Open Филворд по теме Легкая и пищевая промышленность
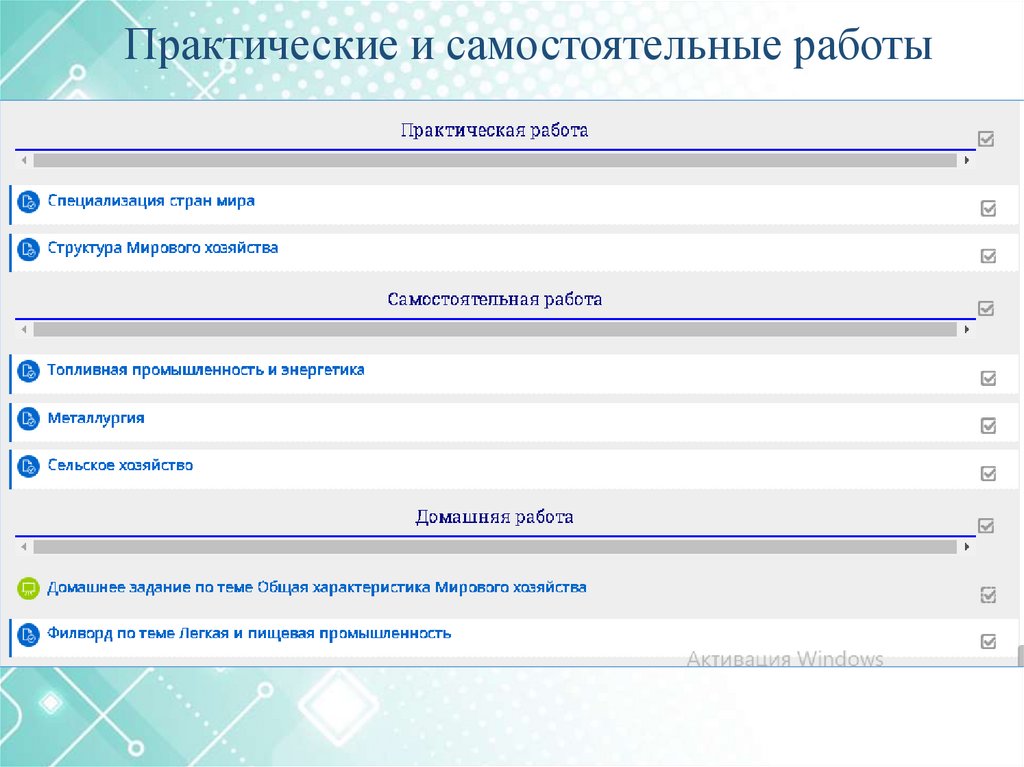The width and height of the screenshot is (1024, 767). tap(249, 633)
